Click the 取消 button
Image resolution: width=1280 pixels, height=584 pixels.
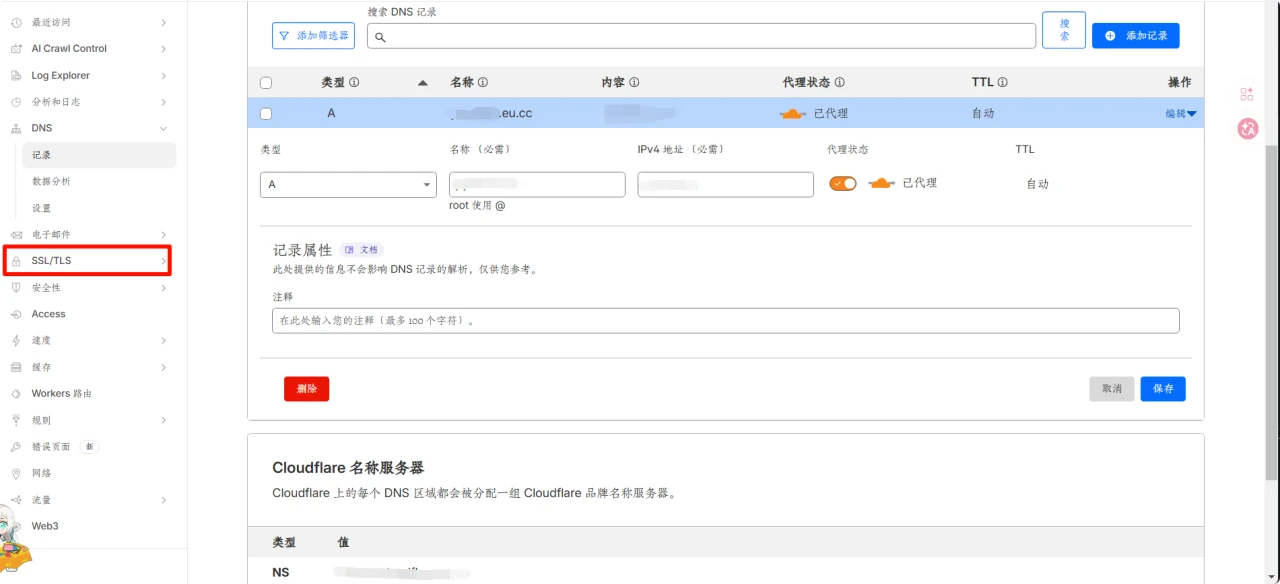(1112, 389)
